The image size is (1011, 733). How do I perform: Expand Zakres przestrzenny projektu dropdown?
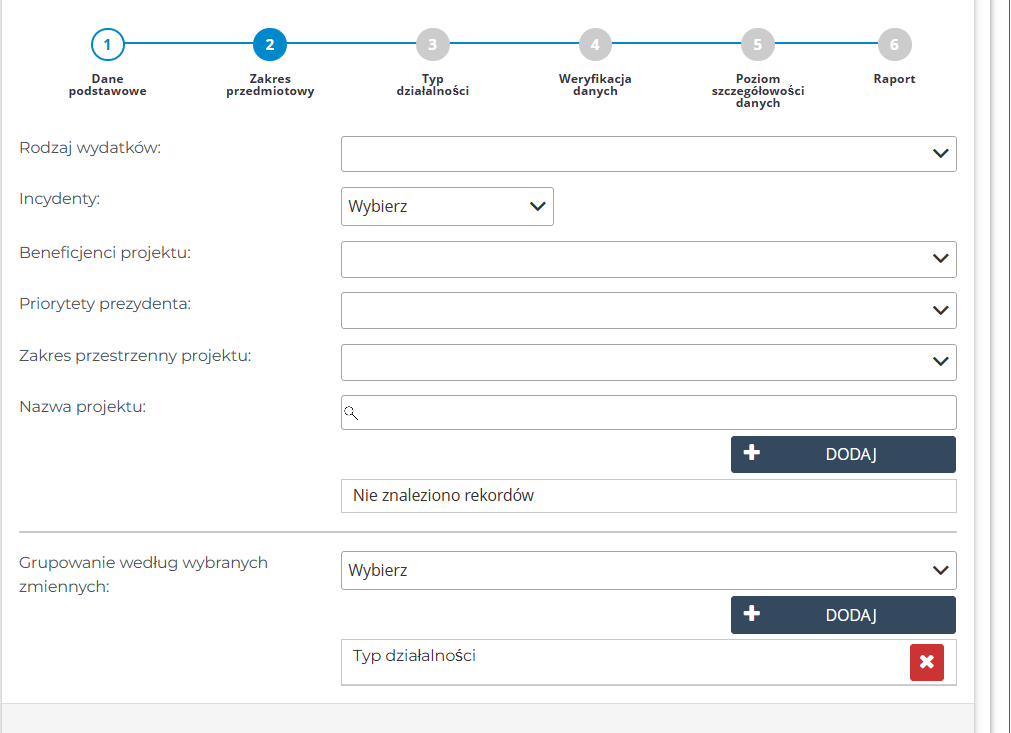click(x=648, y=362)
